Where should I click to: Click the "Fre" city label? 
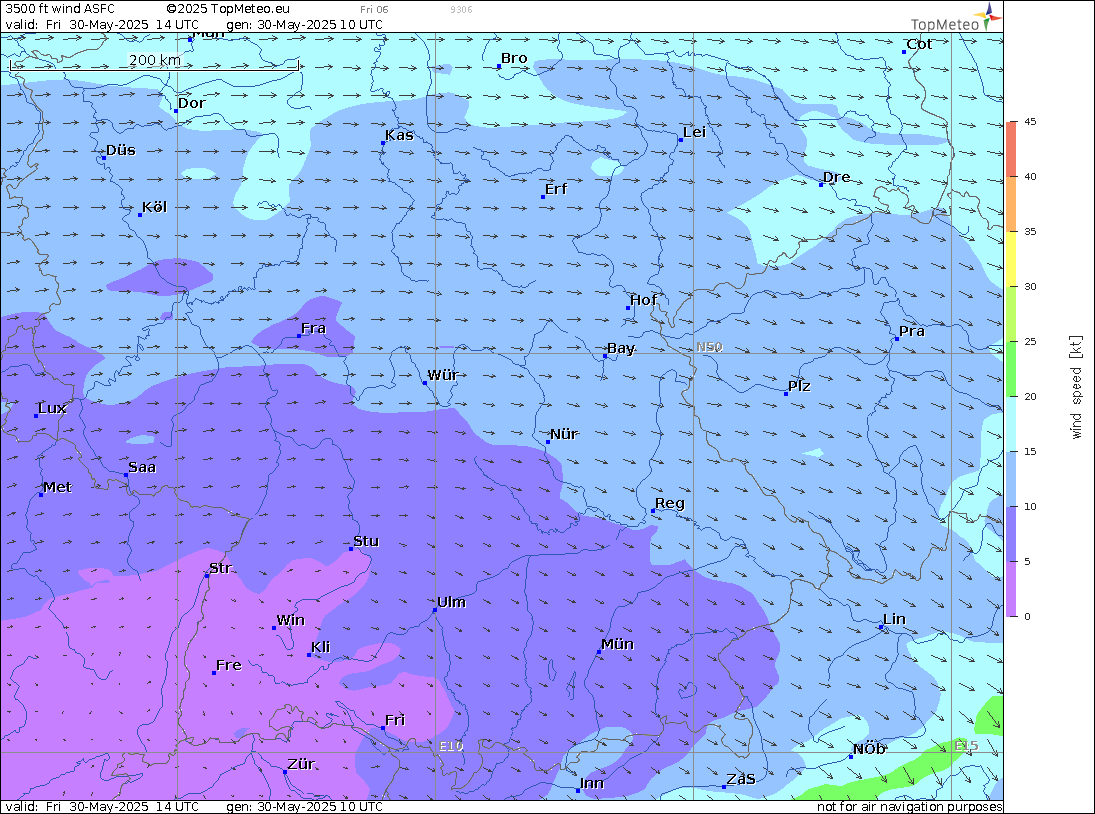click(x=228, y=666)
